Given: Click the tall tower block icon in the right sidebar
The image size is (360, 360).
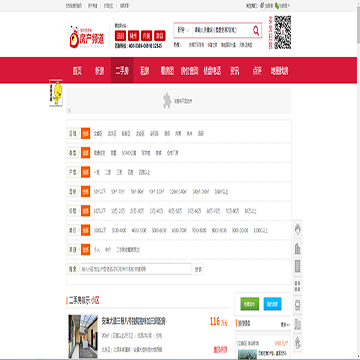Looking at the screenshot, I should tap(298, 267).
